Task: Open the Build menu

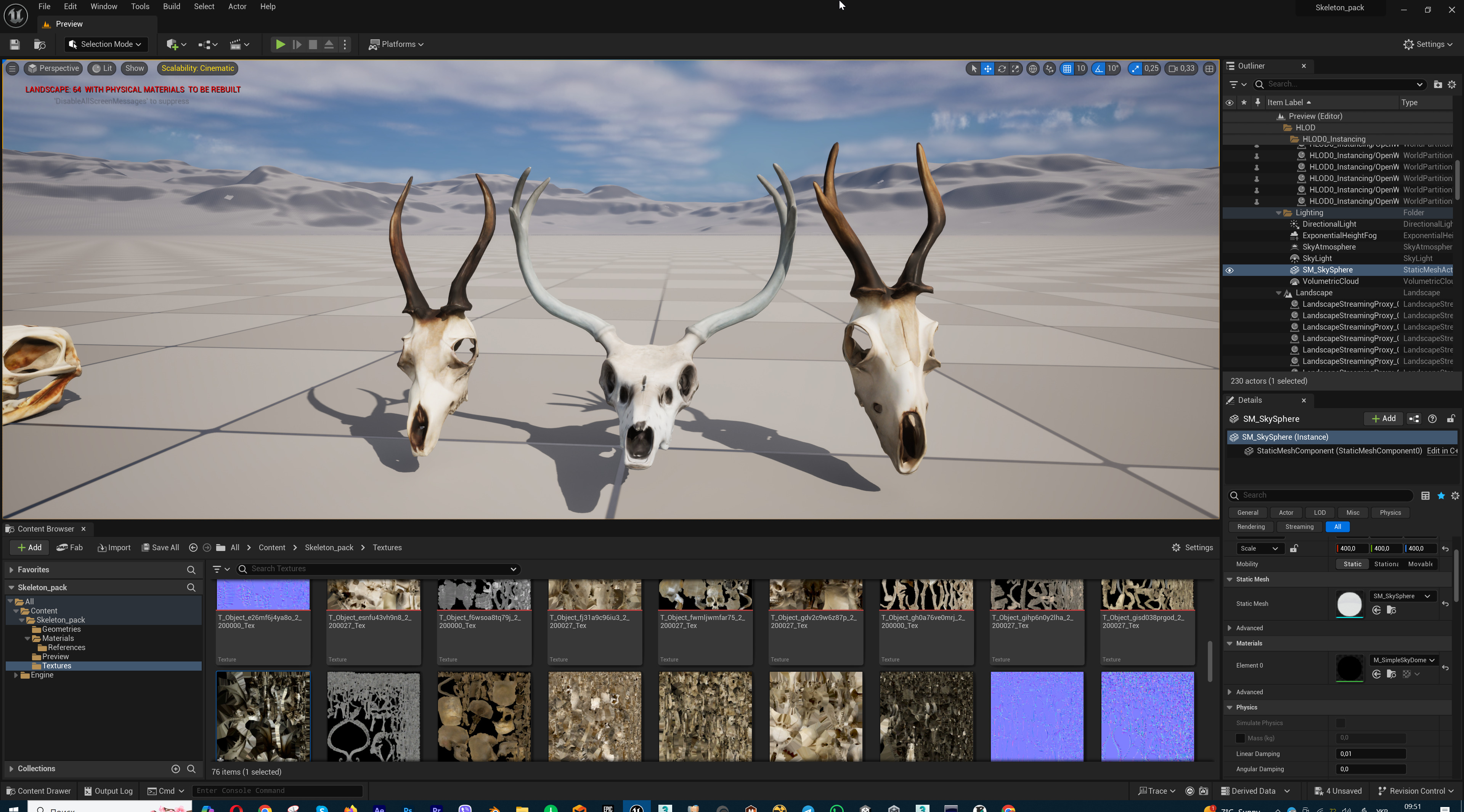Action: click(171, 7)
